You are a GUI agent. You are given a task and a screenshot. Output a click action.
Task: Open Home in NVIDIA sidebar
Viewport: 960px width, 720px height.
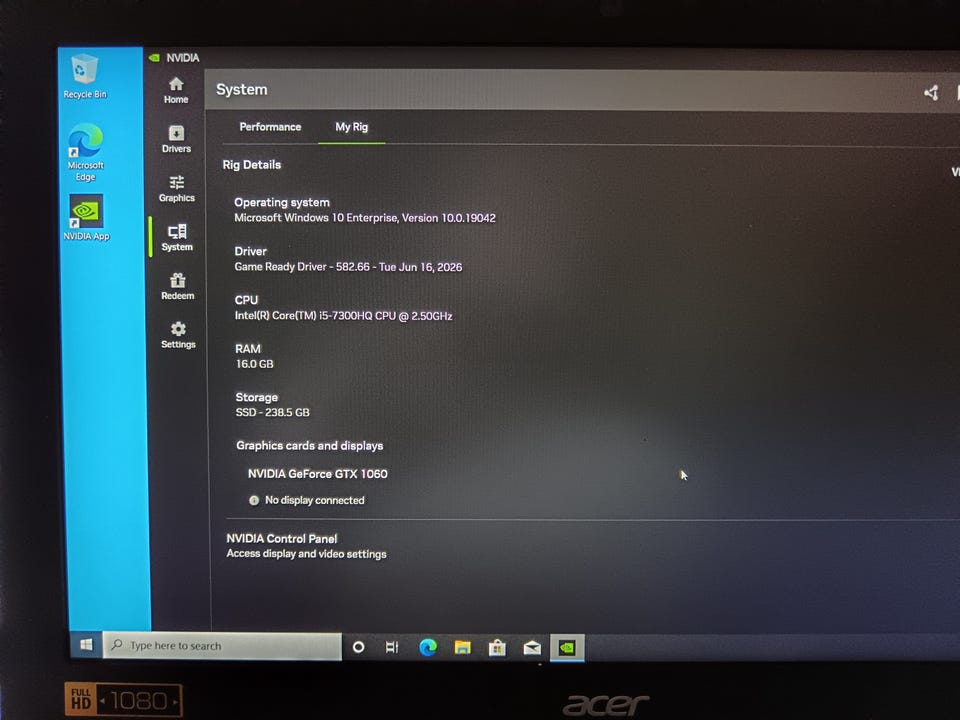[176, 90]
